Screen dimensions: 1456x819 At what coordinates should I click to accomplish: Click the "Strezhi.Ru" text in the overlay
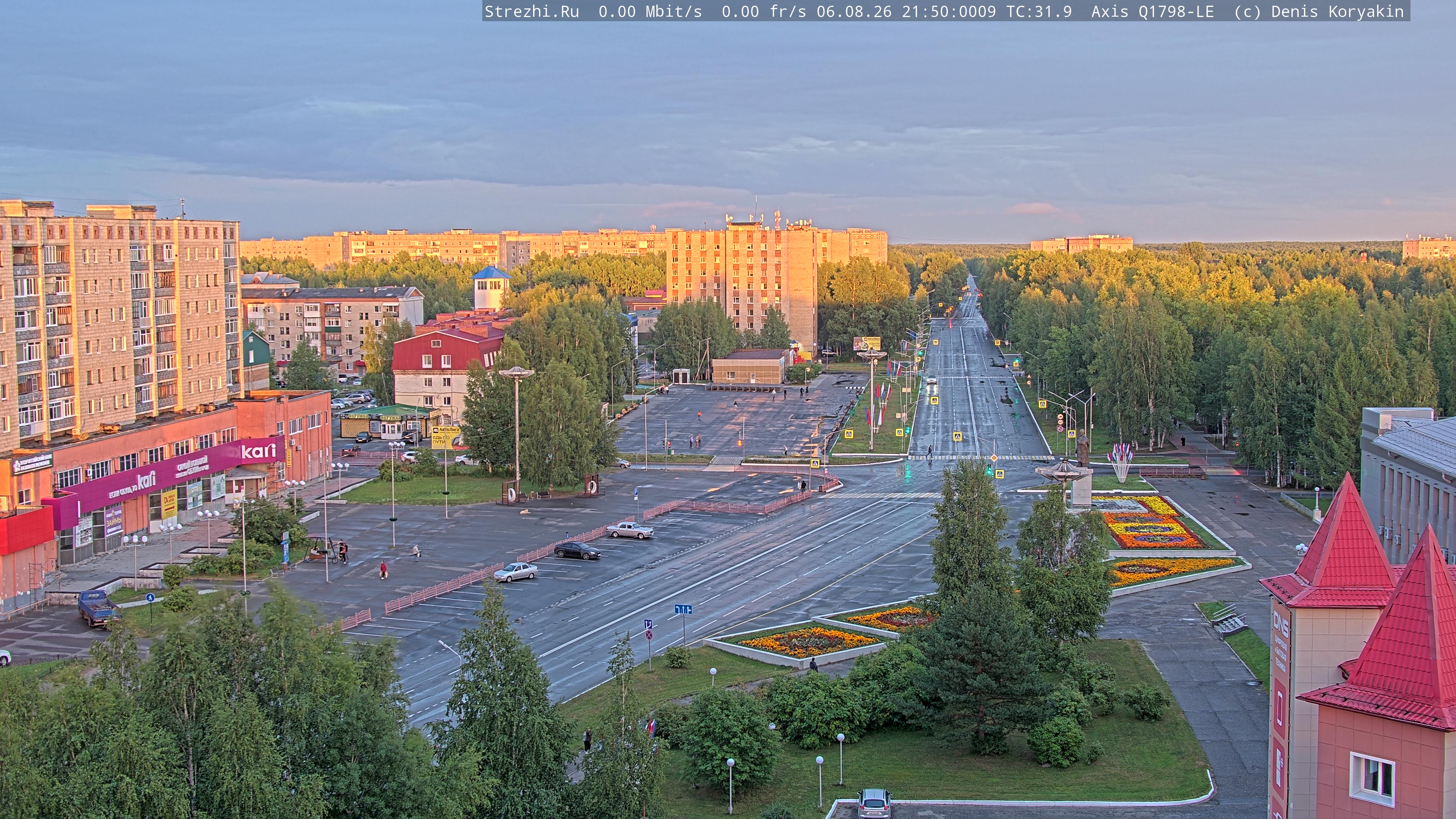click(x=532, y=12)
